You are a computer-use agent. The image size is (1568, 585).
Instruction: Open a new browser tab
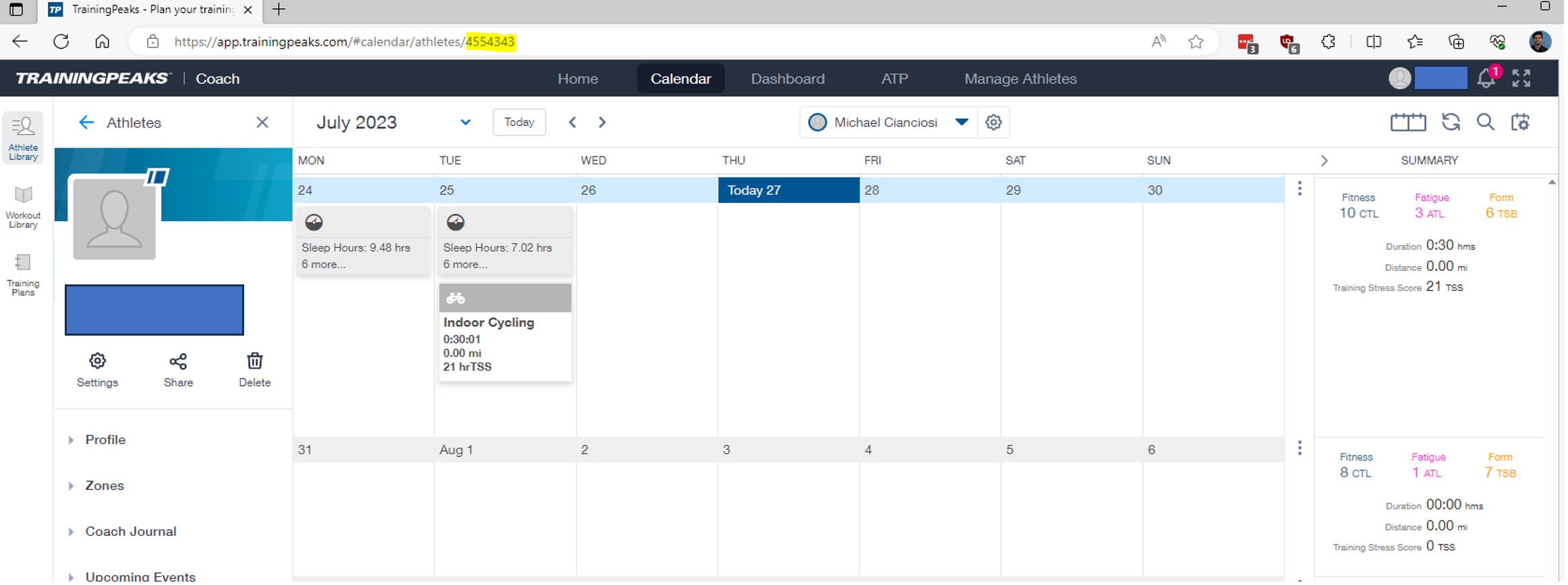point(279,9)
